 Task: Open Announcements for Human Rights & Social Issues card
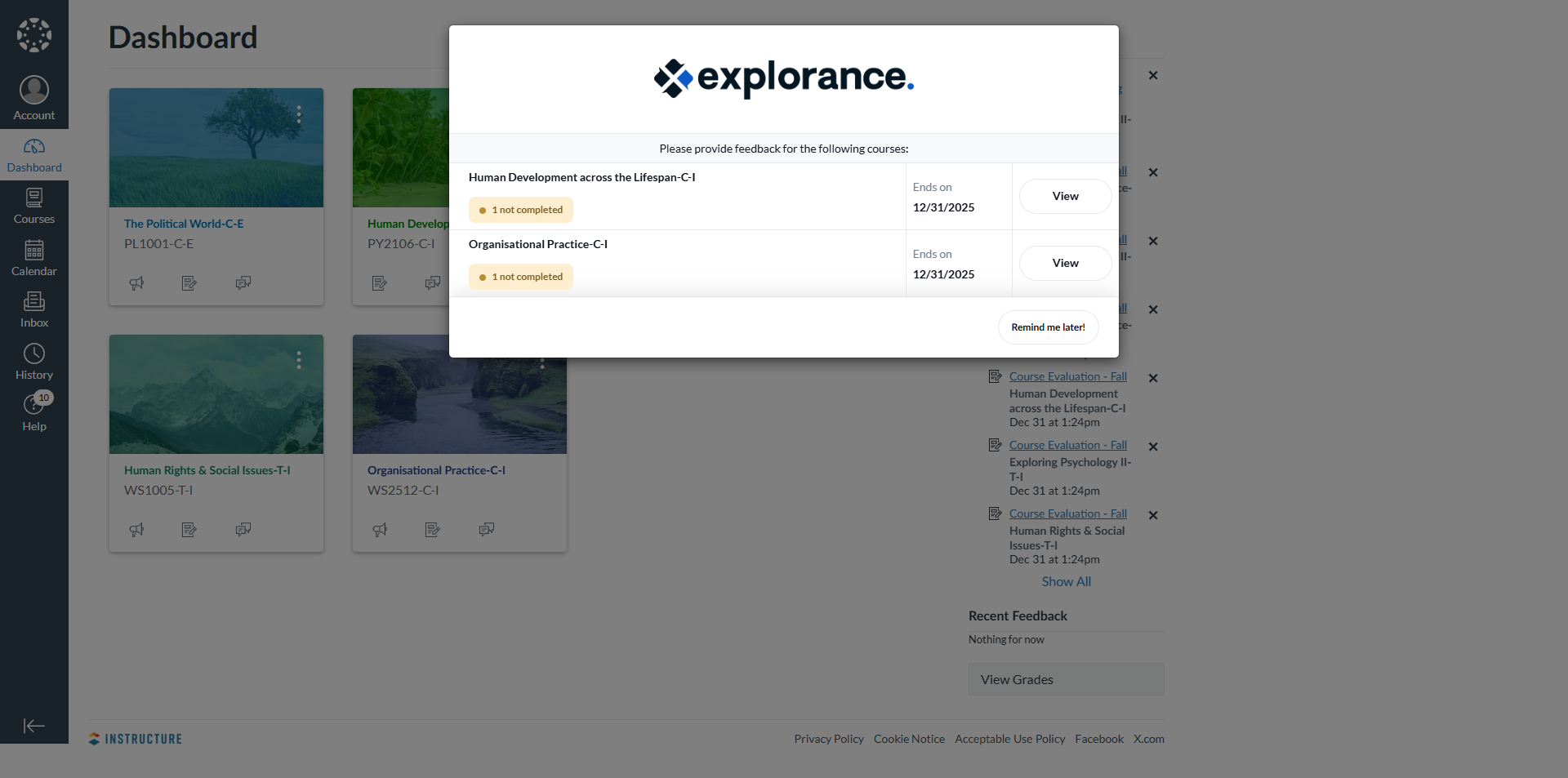136,530
